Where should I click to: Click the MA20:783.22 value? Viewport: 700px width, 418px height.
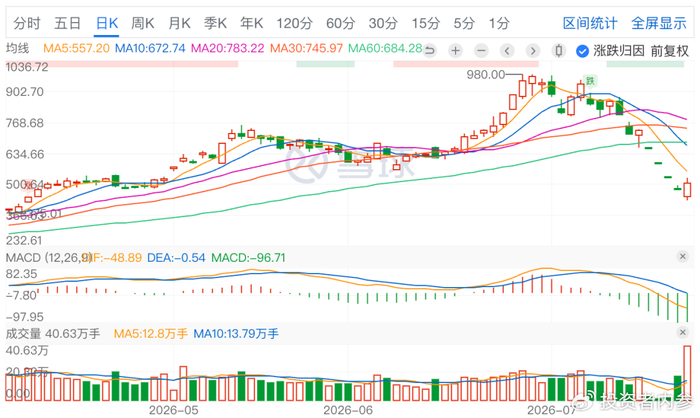[x=228, y=48]
